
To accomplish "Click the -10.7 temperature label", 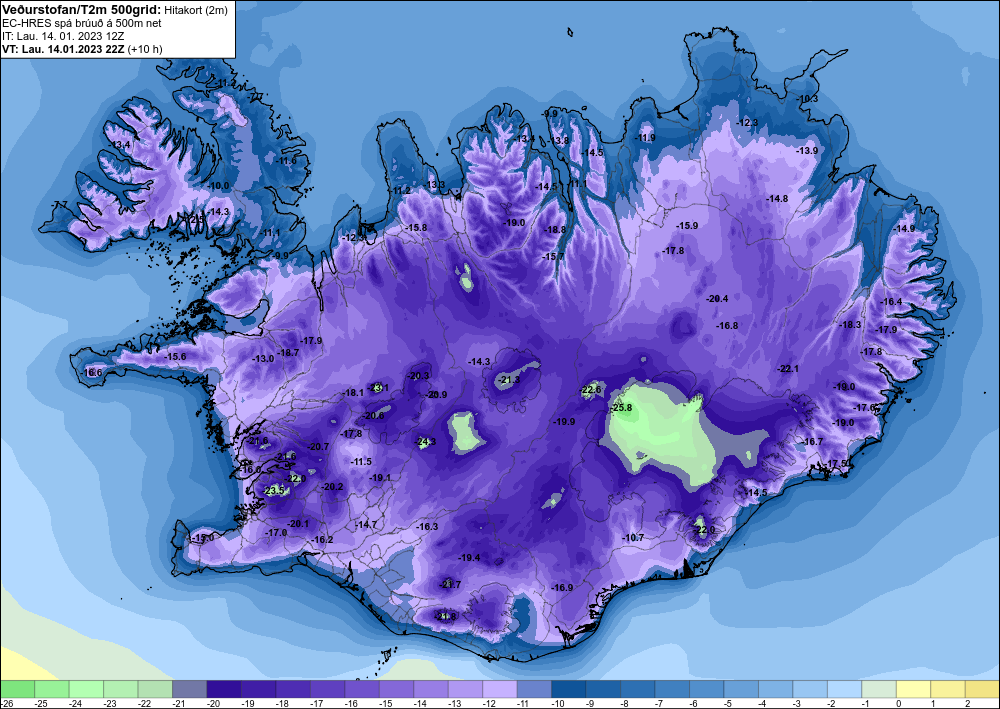I will click(633, 538).
